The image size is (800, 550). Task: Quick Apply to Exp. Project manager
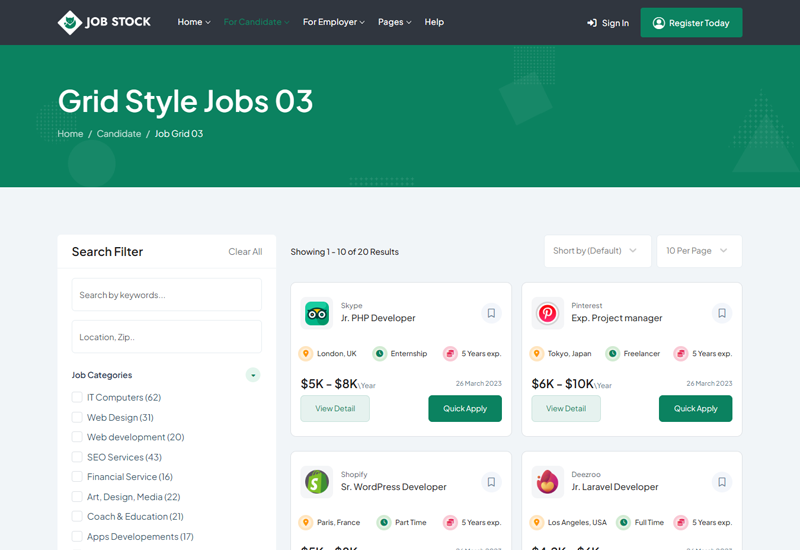click(695, 409)
